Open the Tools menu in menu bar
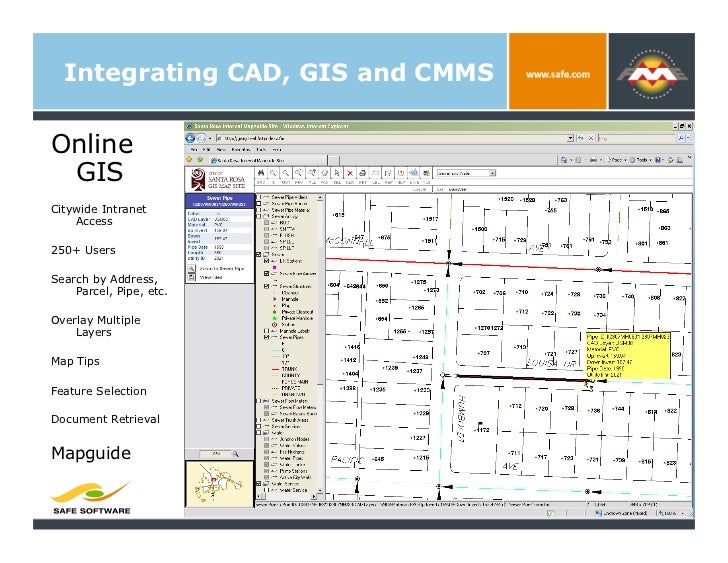The image size is (728, 563). click(x=261, y=149)
